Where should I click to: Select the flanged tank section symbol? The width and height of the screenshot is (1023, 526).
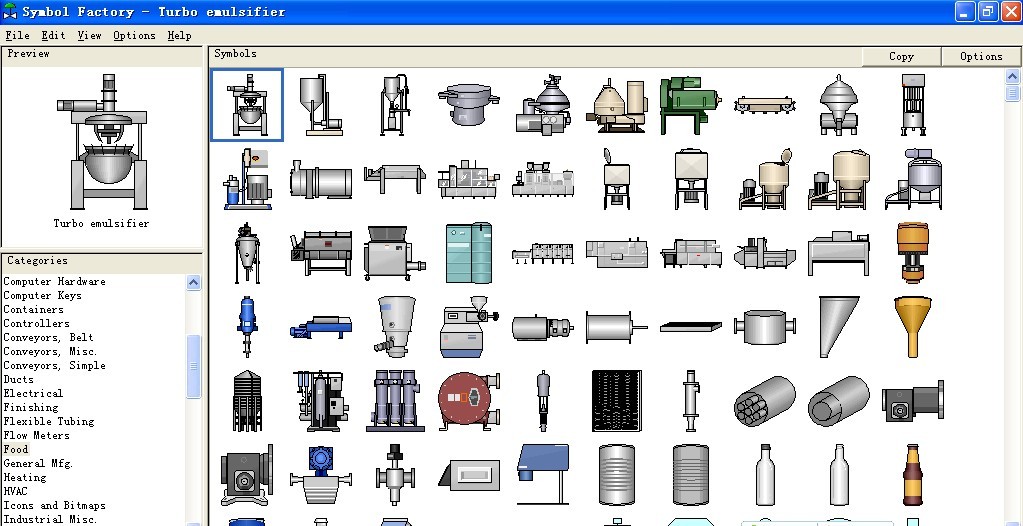coord(765,326)
